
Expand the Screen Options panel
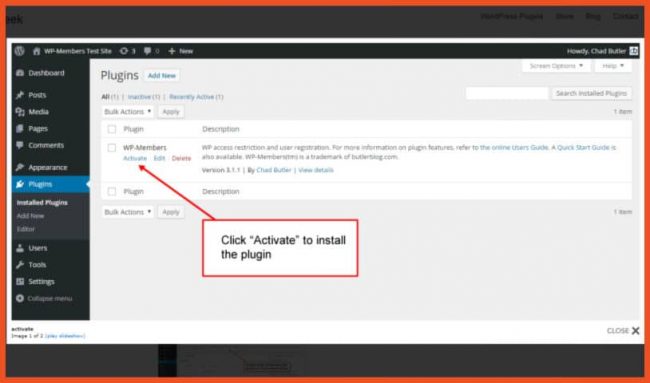pyautogui.click(x=556, y=66)
